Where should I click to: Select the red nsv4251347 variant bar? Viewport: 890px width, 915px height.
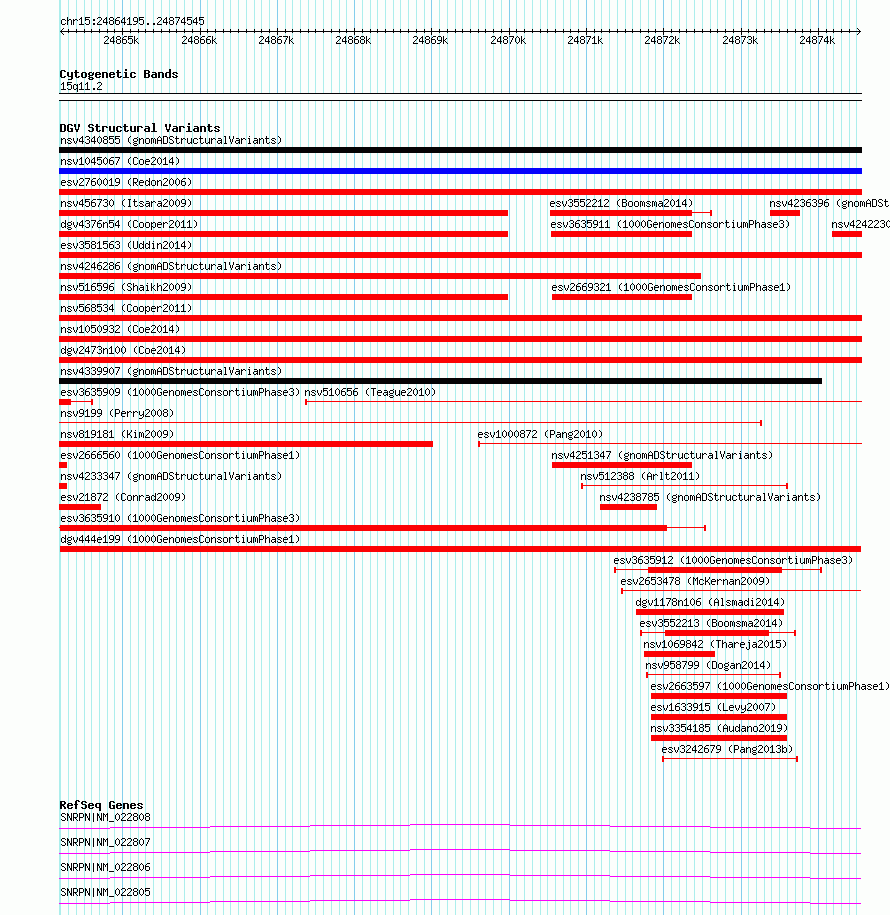tap(622, 465)
